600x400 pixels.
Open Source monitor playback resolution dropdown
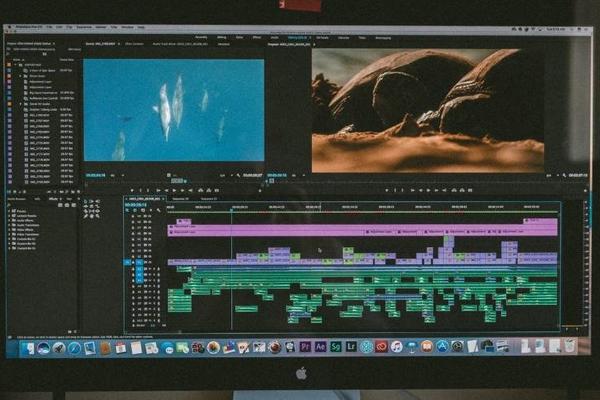point(225,175)
